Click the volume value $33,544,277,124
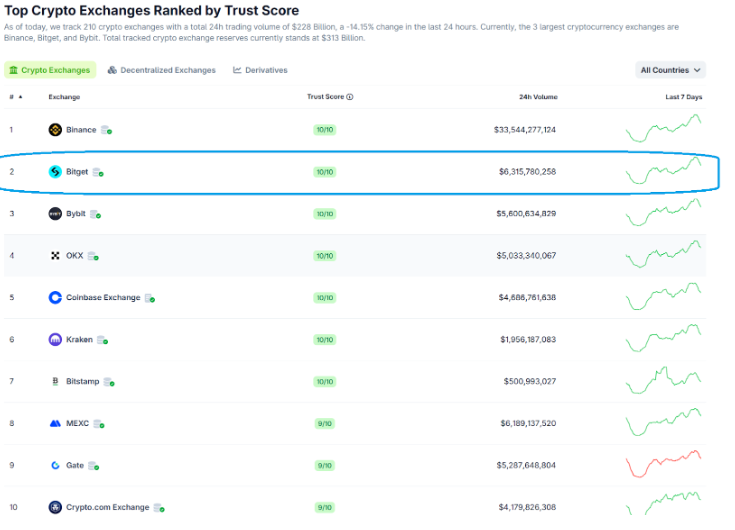 525,130
